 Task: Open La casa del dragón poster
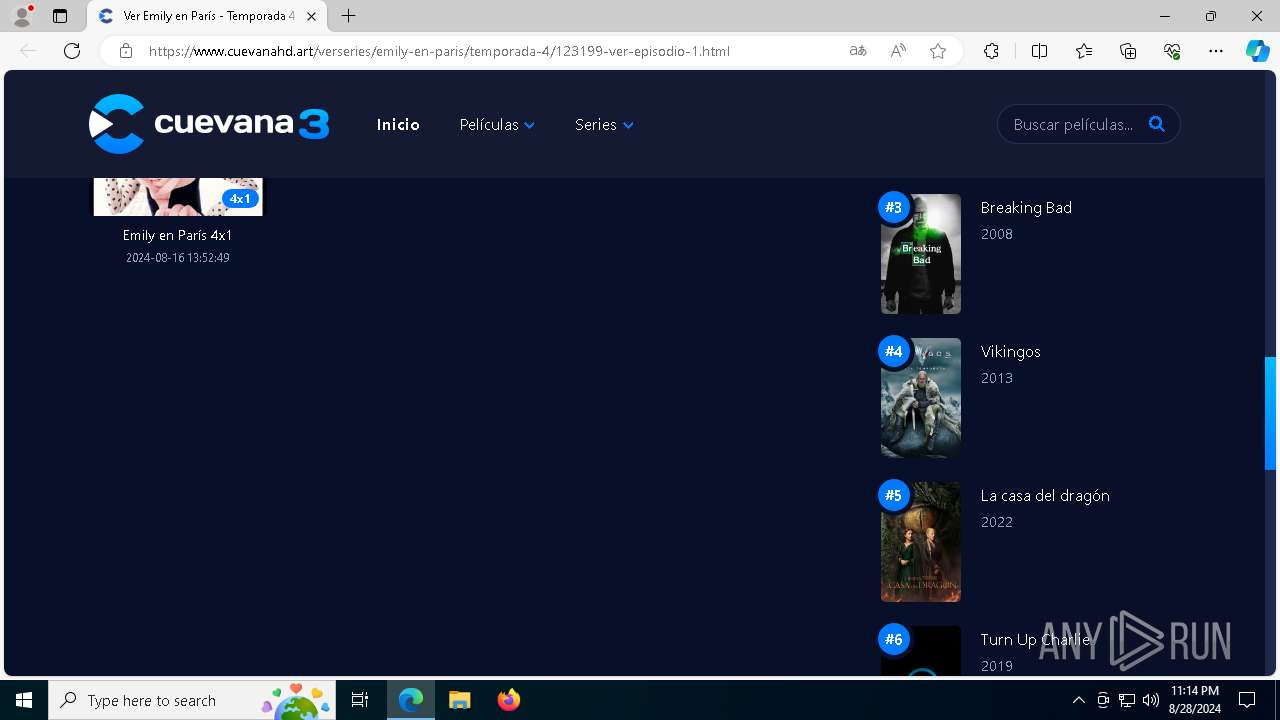click(x=921, y=542)
